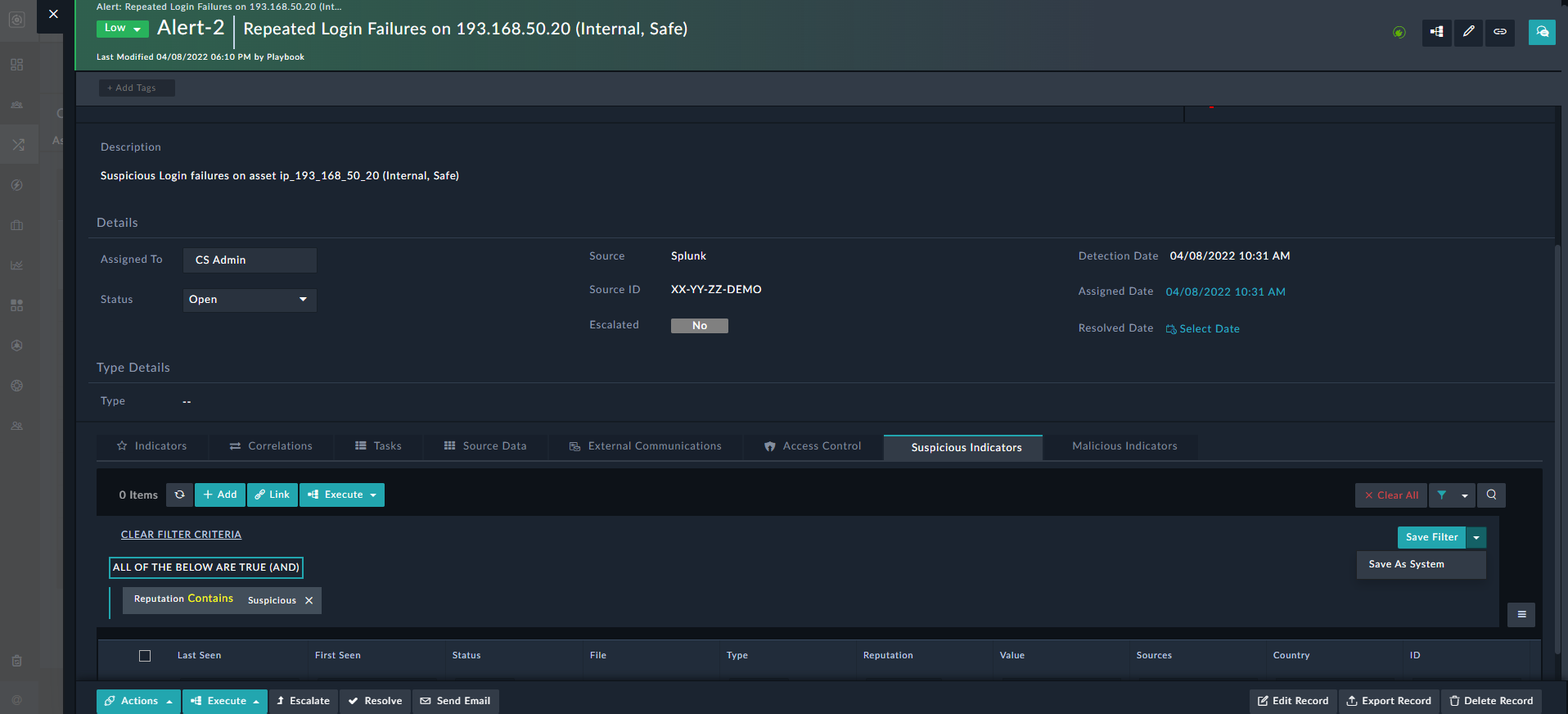The height and width of the screenshot is (714, 1568).
Task: Click the clipboard icon in sidebar
Action: (x=17, y=661)
